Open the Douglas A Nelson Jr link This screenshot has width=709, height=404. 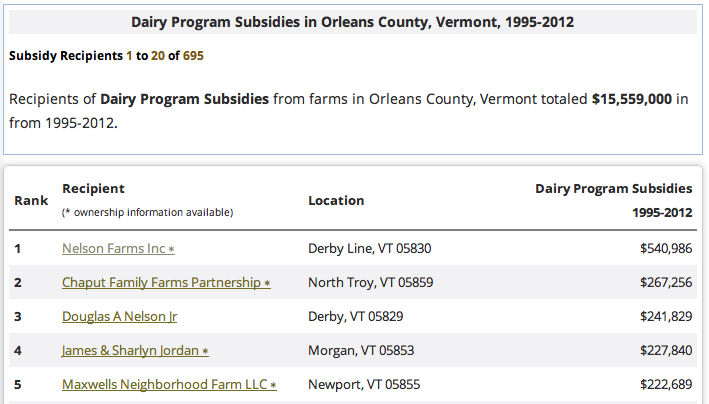(x=119, y=316)
